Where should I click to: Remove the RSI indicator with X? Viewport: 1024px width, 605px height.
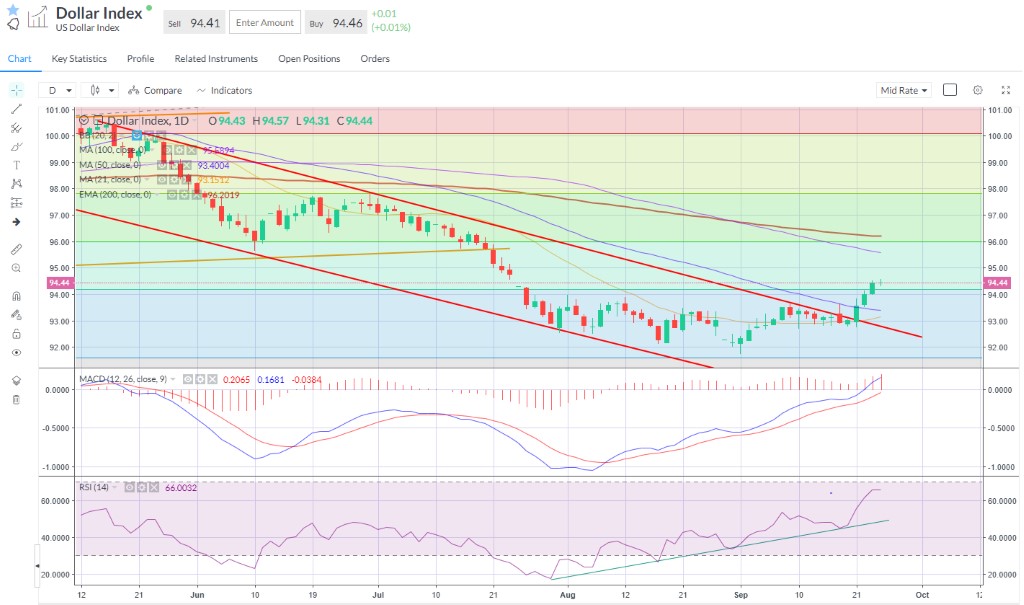point(154,487)
